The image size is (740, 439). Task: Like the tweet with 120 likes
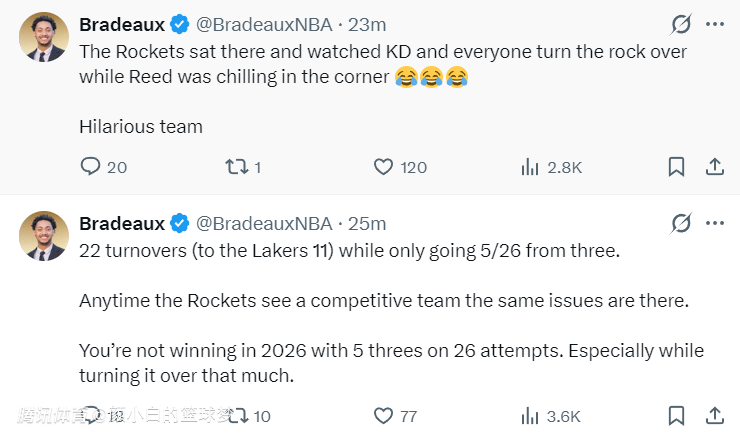pyautogui.click(x=384, y=167)
